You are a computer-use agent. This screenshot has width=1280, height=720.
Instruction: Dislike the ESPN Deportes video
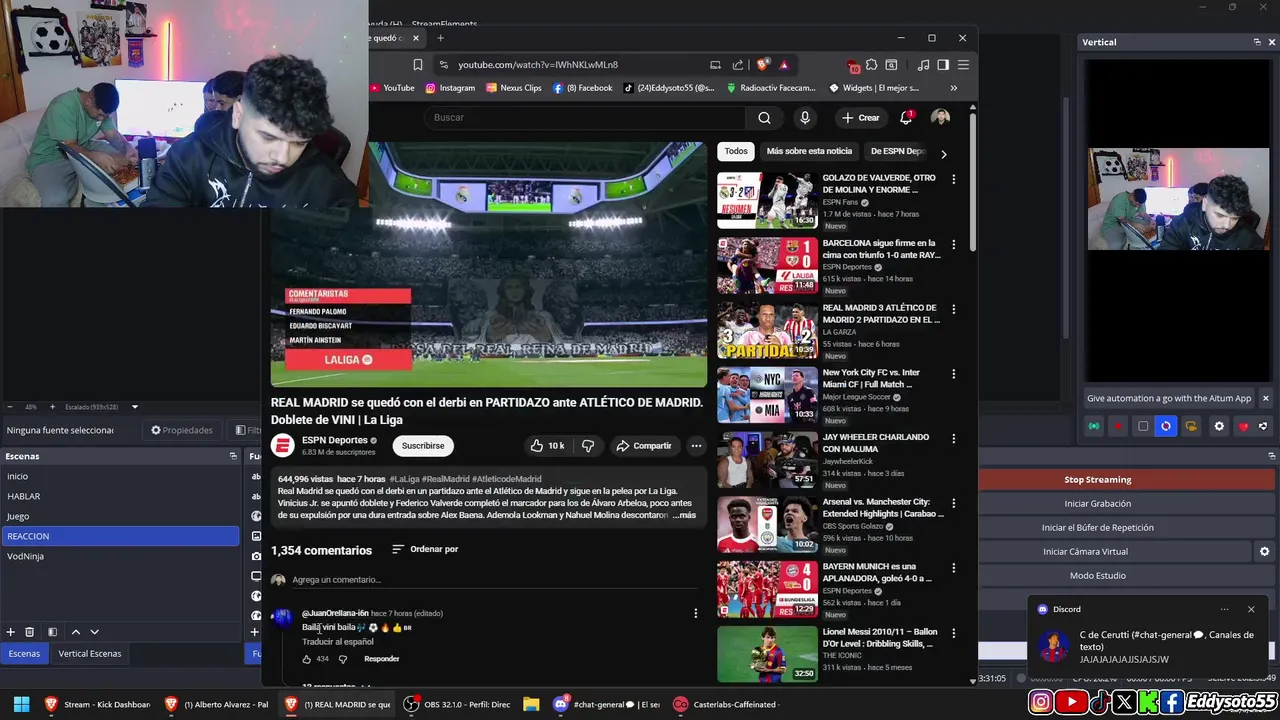point(588,446)
